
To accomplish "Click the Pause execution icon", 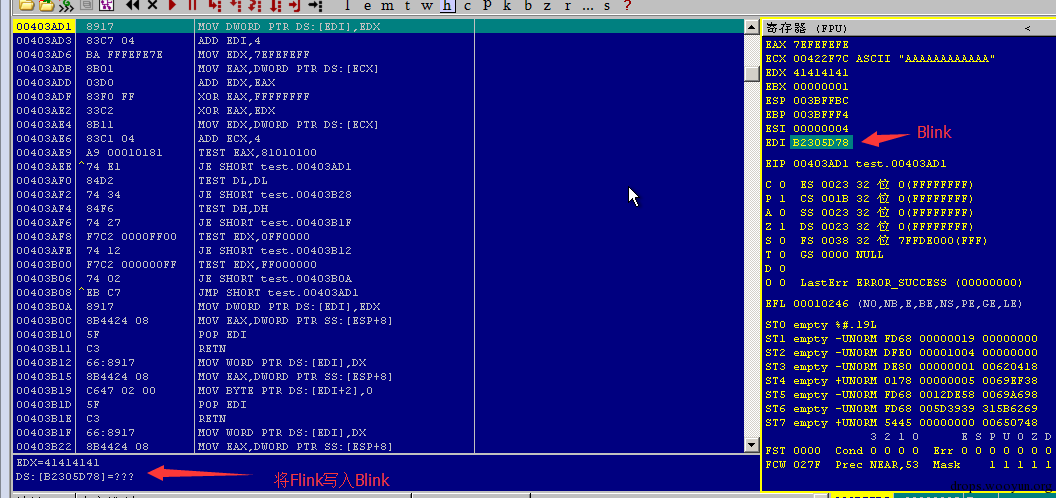I will (192, 5).
